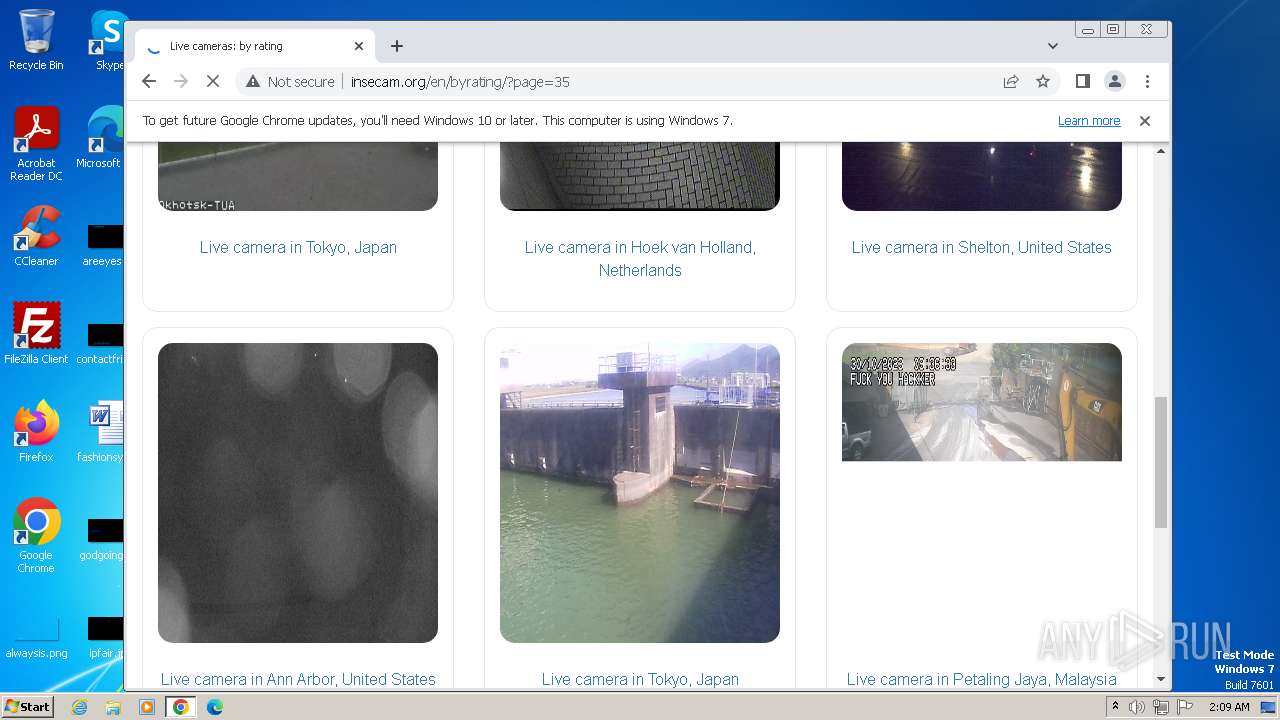Screen dimensions: 1280x720
Task: Open the Chrome profile menu
Action: (1114, 81)
